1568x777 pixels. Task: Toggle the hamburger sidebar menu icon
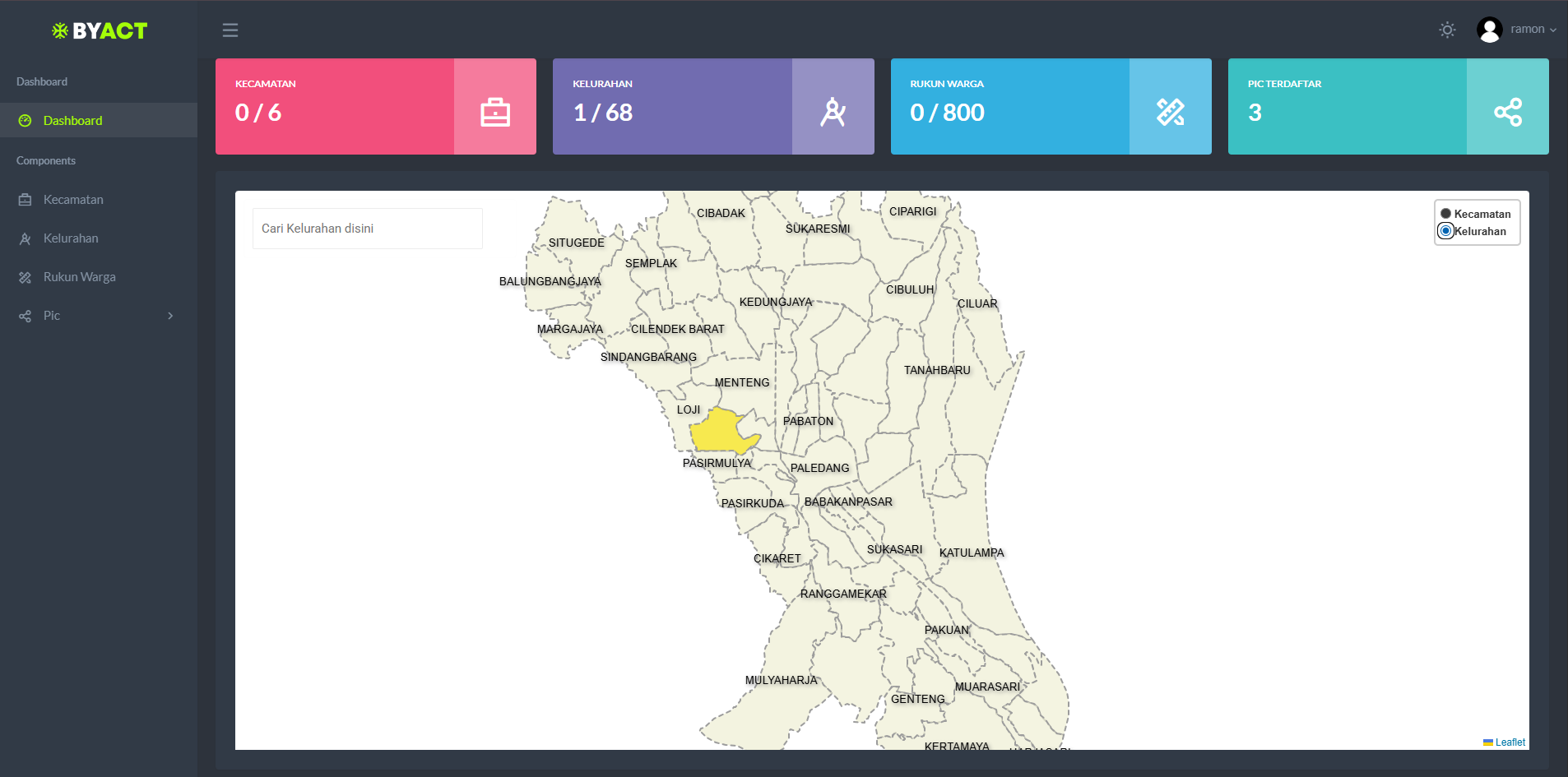click(230, 30)
